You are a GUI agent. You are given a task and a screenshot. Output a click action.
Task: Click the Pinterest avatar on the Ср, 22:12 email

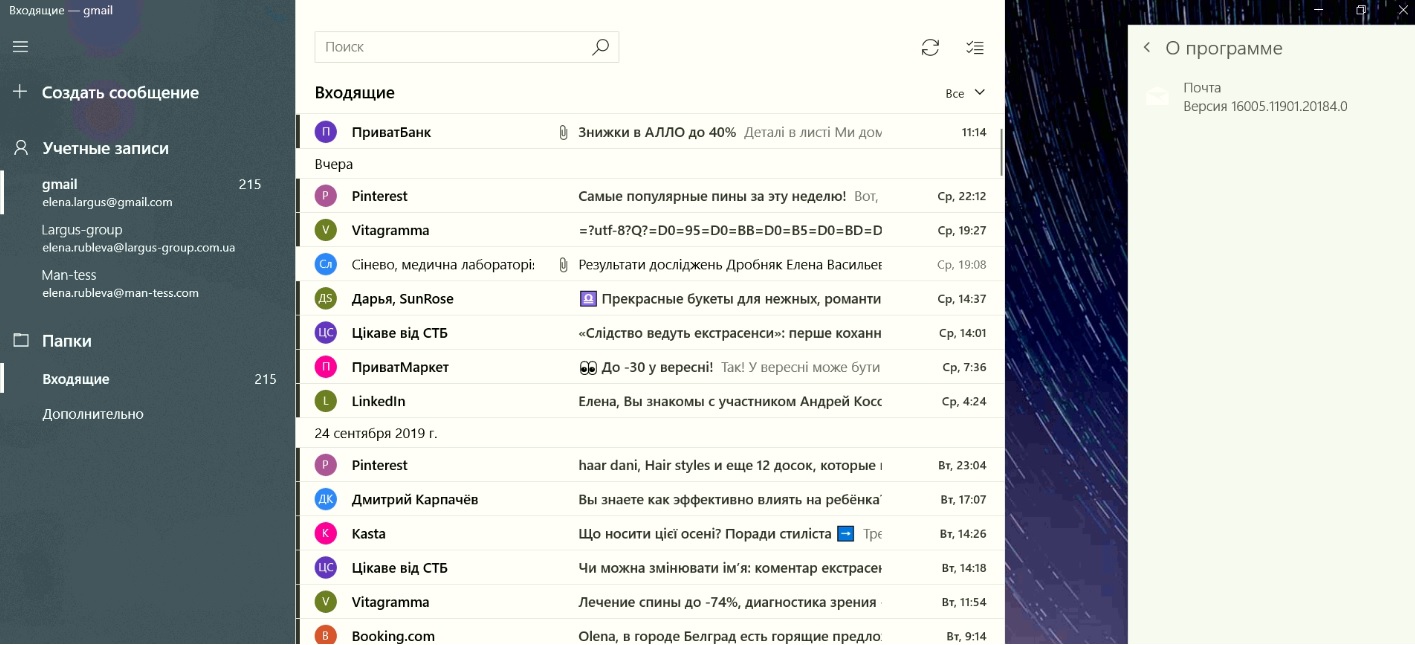point(325,196)
